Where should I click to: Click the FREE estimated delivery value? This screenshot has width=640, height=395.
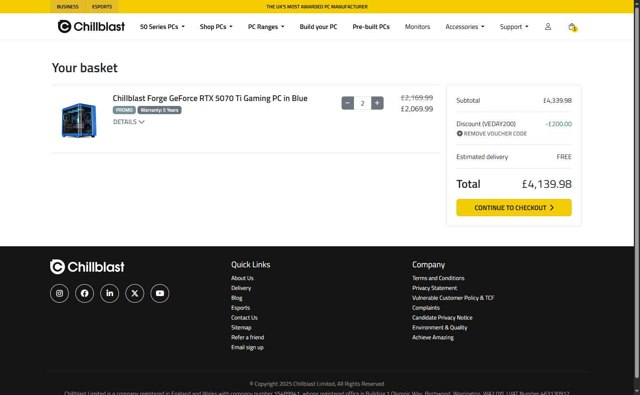click(564, 157)
